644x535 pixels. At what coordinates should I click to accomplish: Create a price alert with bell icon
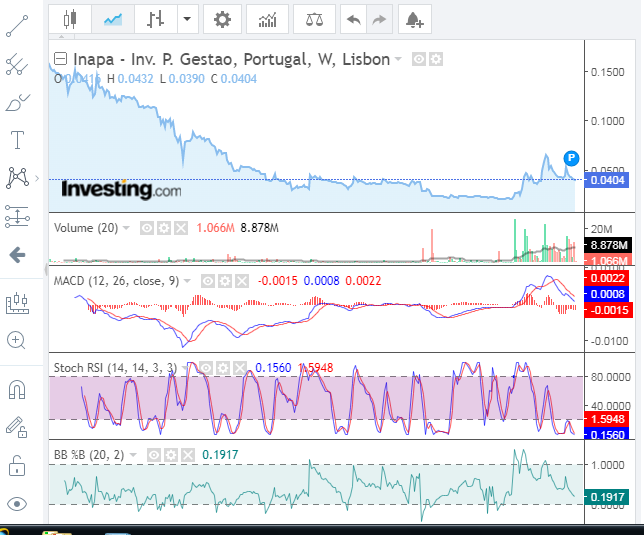coord(414,19)
